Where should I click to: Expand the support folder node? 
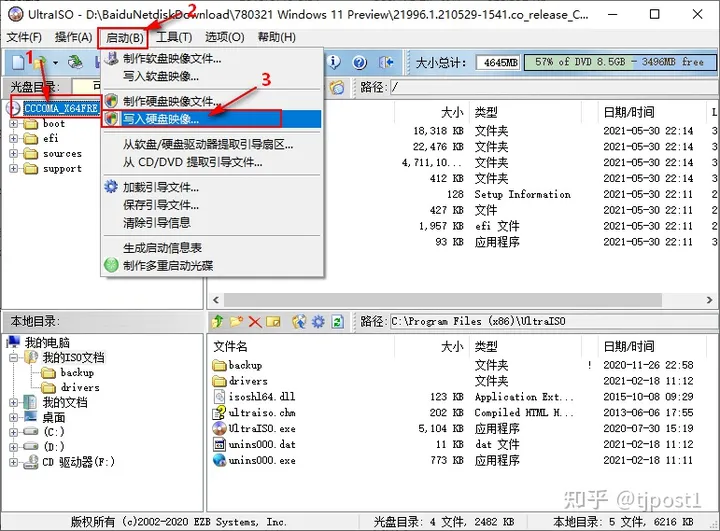[x=13, y=168]
